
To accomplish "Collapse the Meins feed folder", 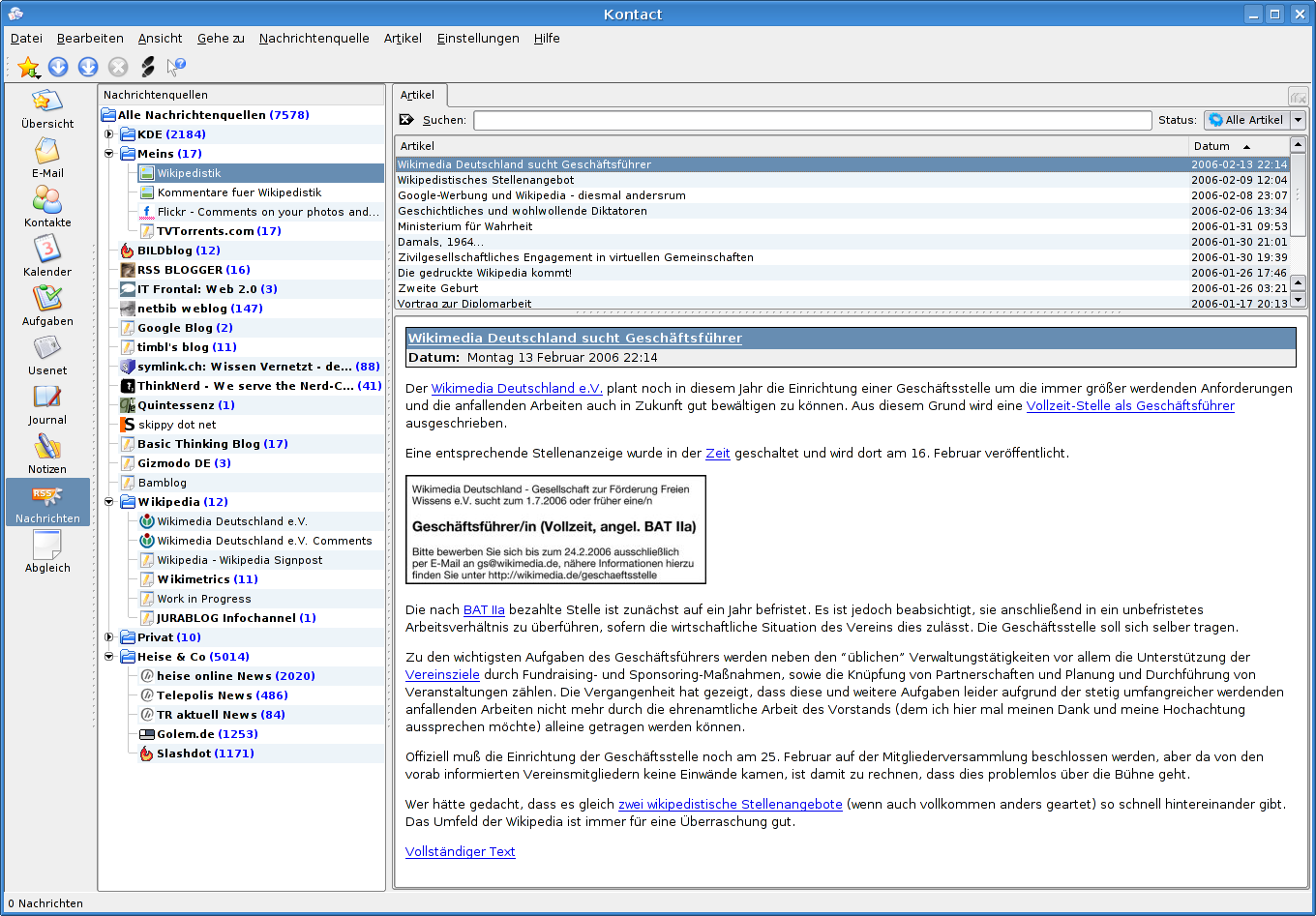I will [x=109, y=154].
